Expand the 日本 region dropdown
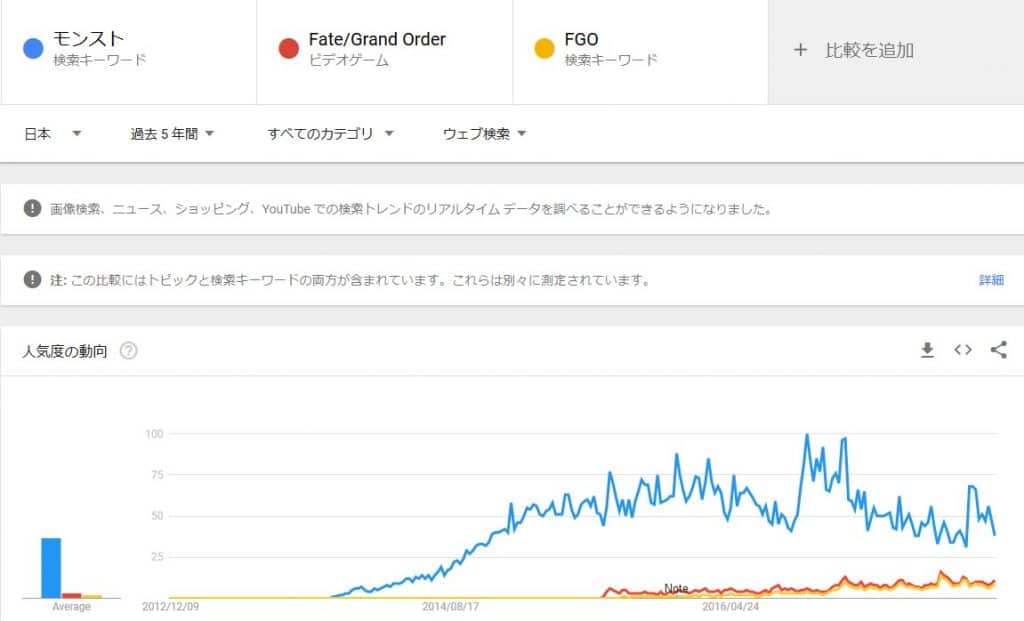 [52, 134]
